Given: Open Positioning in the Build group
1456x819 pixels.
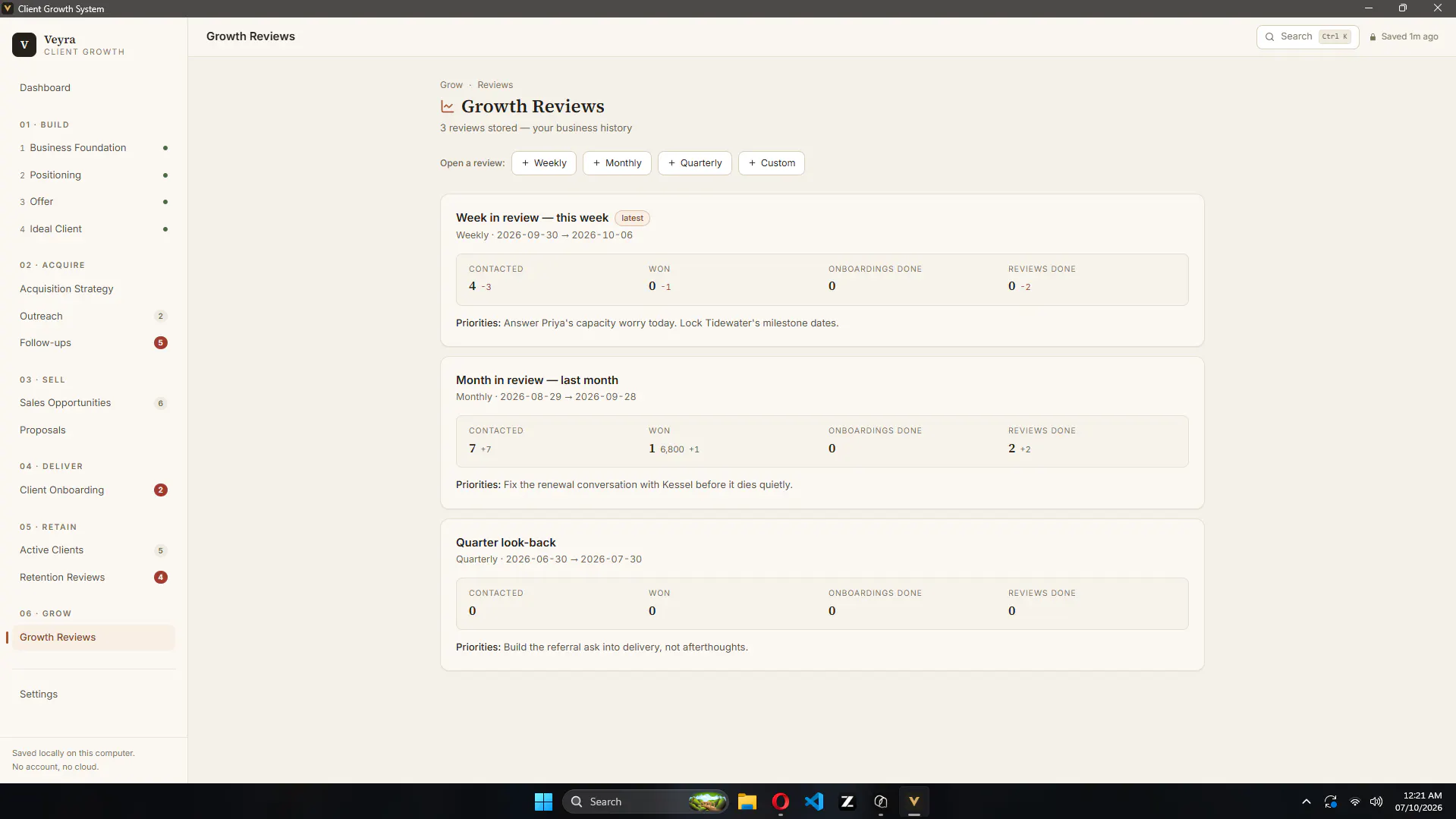Looking at the screenshot, I should click(x=93, y=175).
